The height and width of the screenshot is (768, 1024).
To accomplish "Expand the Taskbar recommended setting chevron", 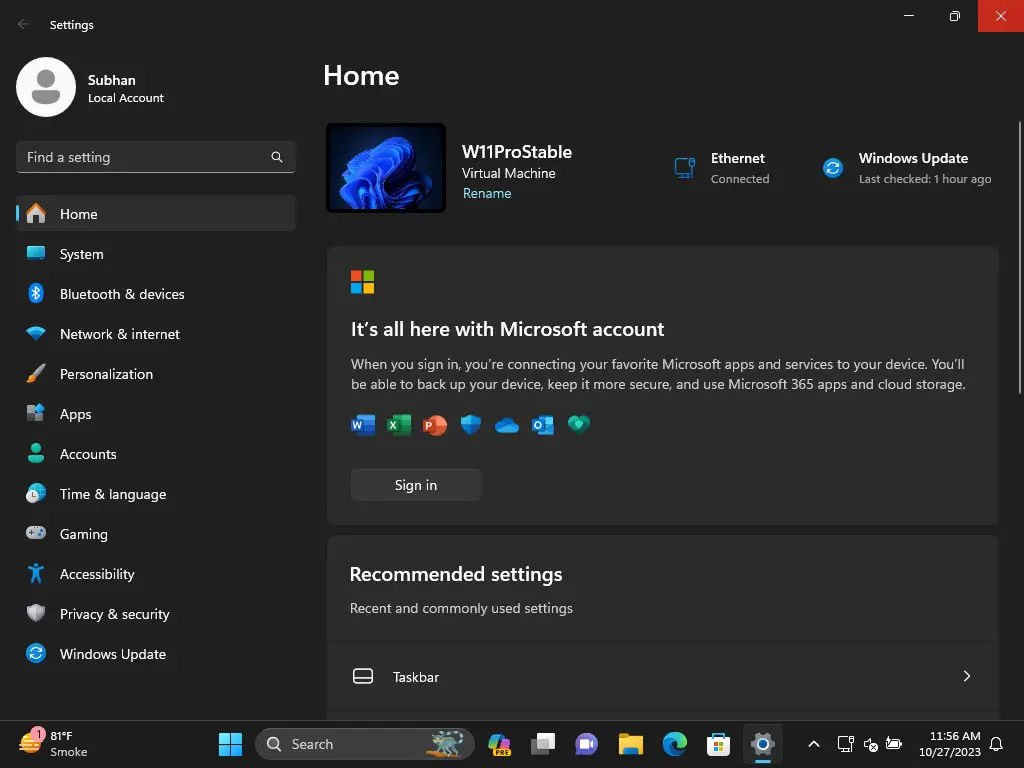I will point(967,676).
